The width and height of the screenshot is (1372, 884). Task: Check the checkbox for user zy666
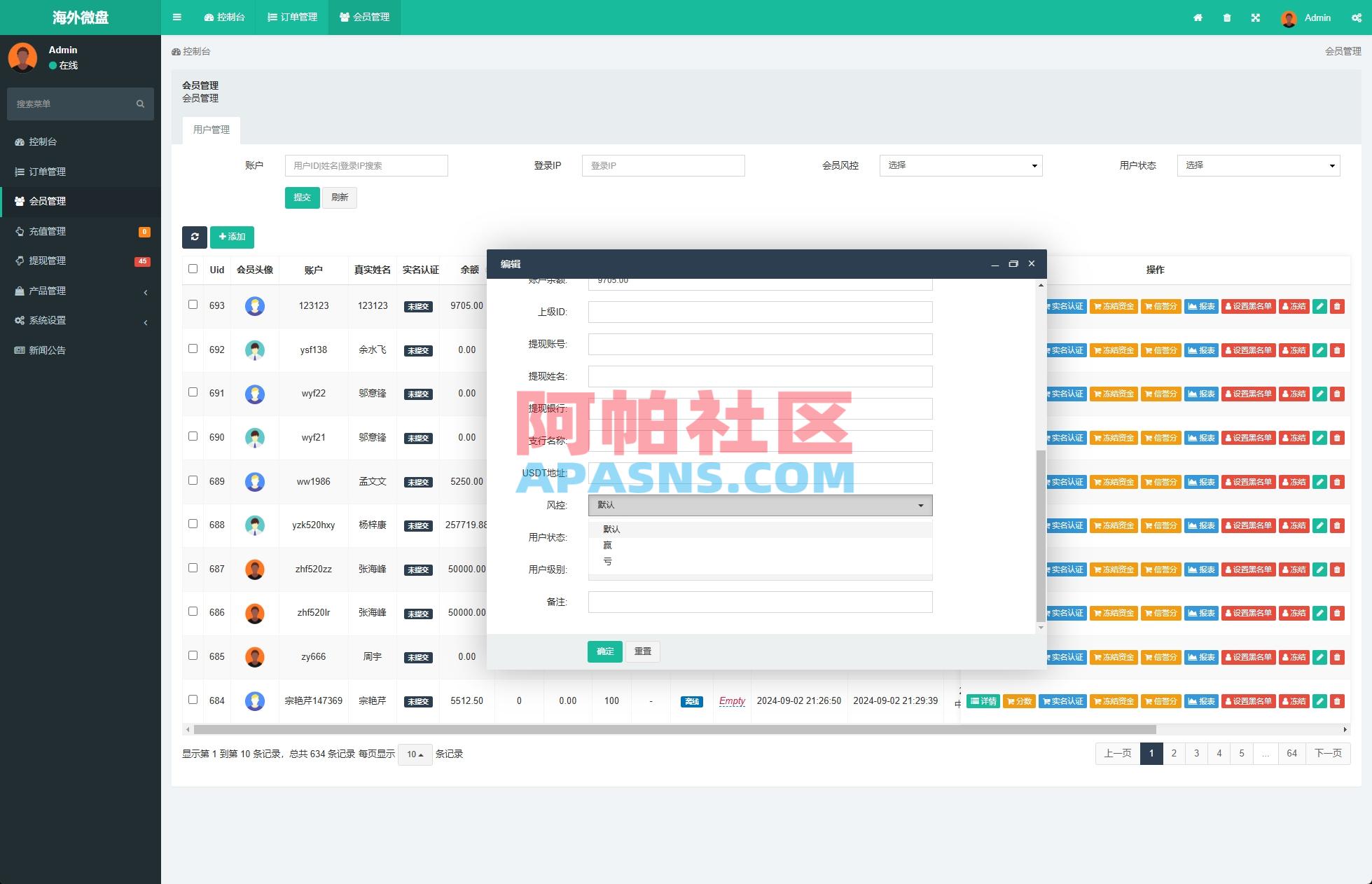[193, 656]
